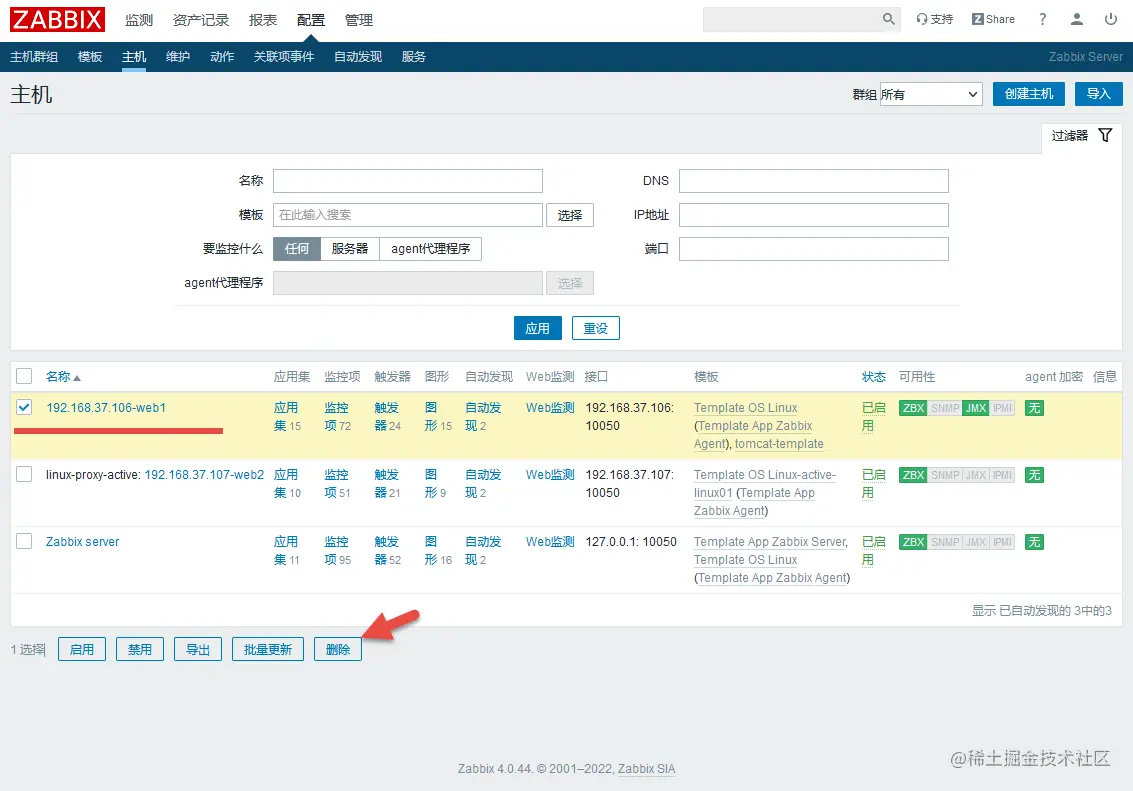Image resolution: width=1133 pixels, height=791 pixels.
Task: Check the Zabbix server host checkbox
Action: click(x=25, y=541)
